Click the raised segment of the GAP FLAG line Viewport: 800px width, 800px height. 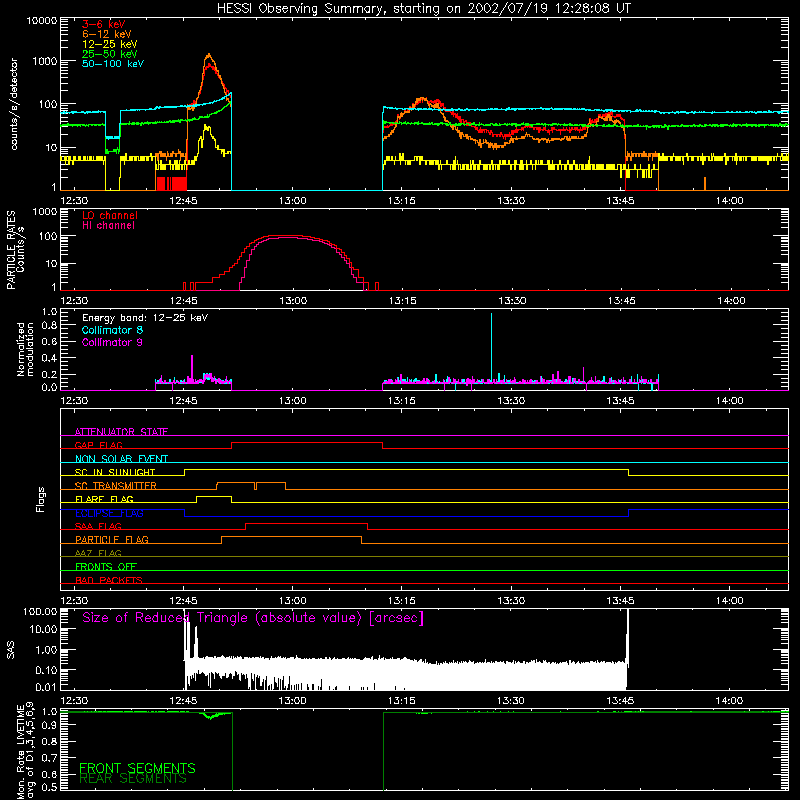[x=307, y=443]
